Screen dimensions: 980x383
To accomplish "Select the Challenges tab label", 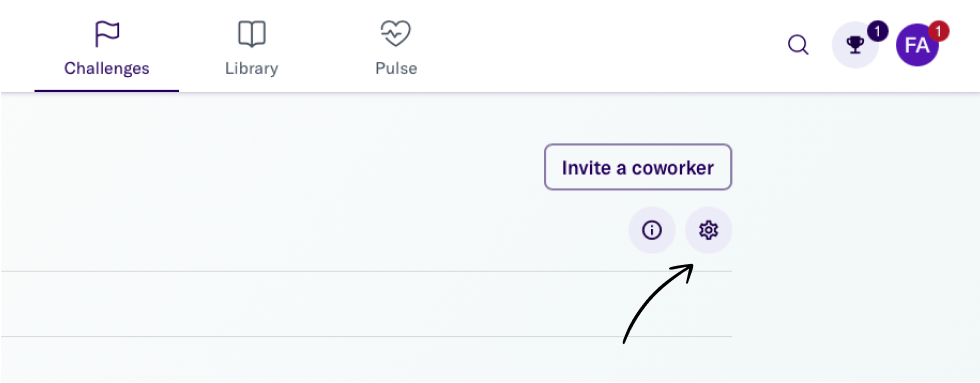I will coord(107,68).
